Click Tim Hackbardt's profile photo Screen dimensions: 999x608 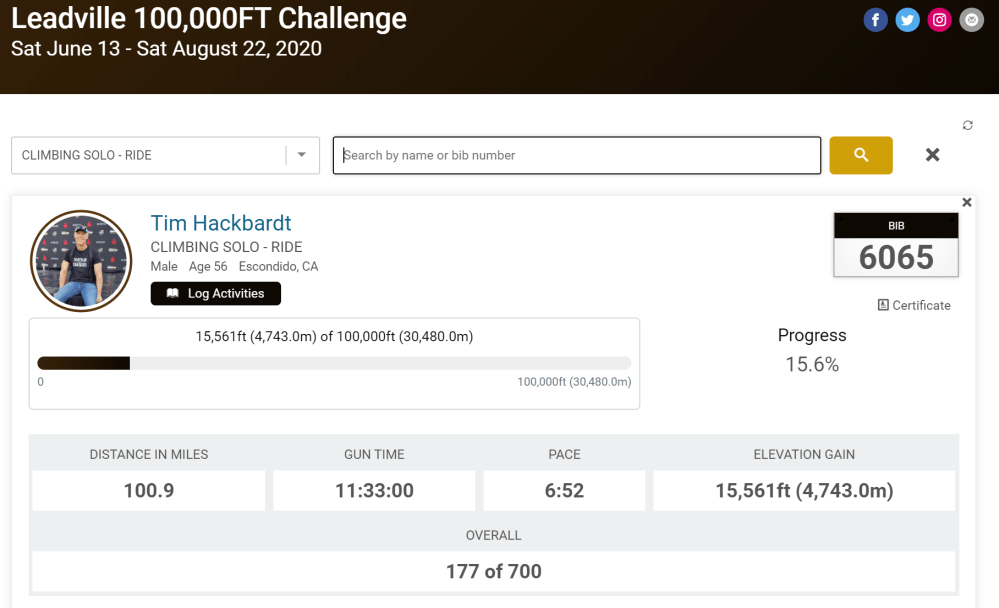(81, 261)
